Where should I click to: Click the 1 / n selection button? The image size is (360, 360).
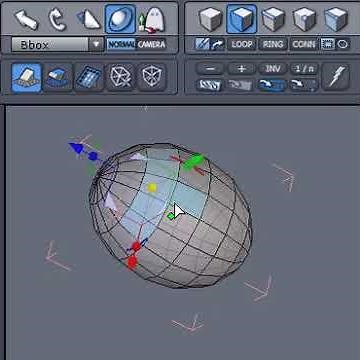(x=304, y=69)
